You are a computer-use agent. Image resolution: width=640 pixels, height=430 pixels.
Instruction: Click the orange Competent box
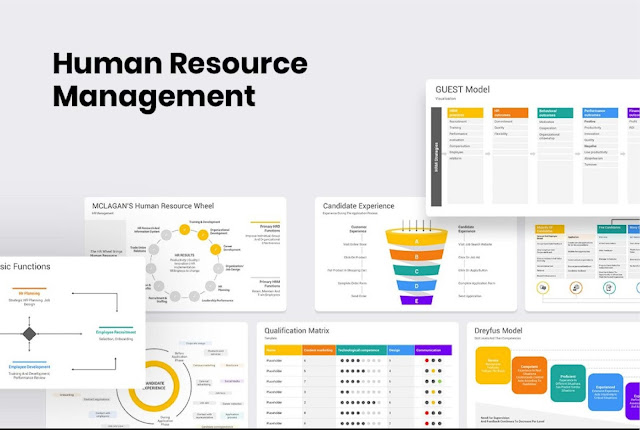[529, 375]
